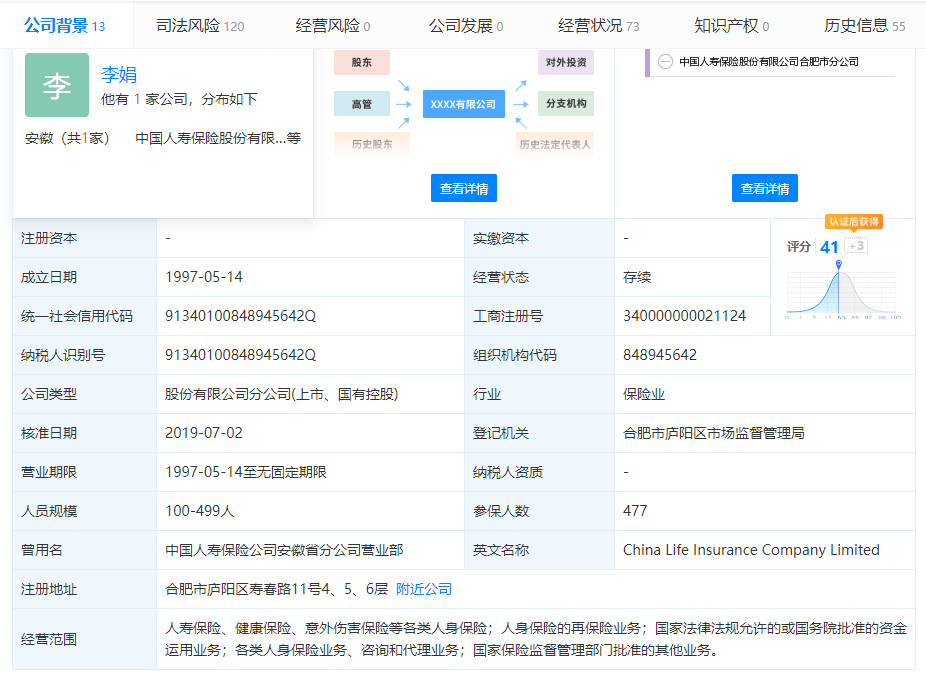Click the orange 认证后获得 badge
The image size is (926, 673).
click(x=853, y=222)
